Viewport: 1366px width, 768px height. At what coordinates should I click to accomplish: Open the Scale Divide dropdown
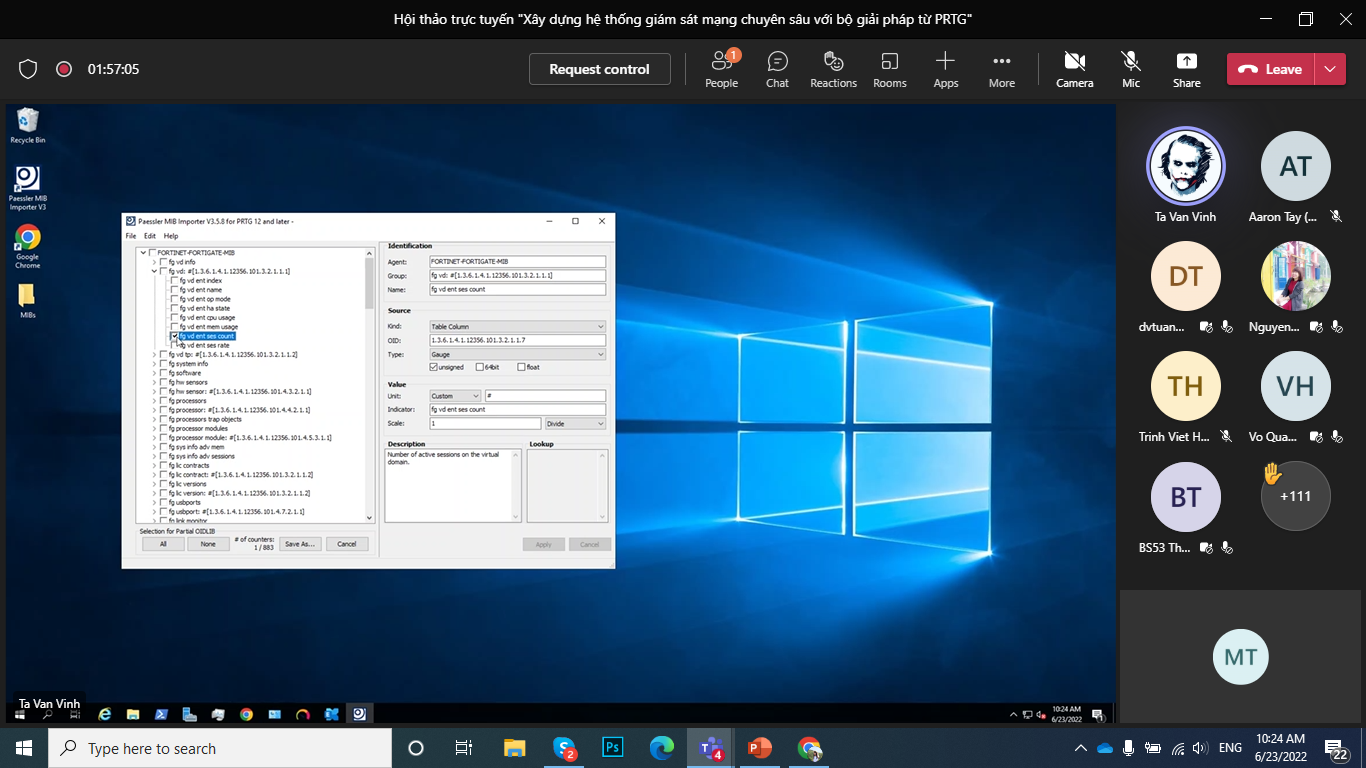click(575, 424)
